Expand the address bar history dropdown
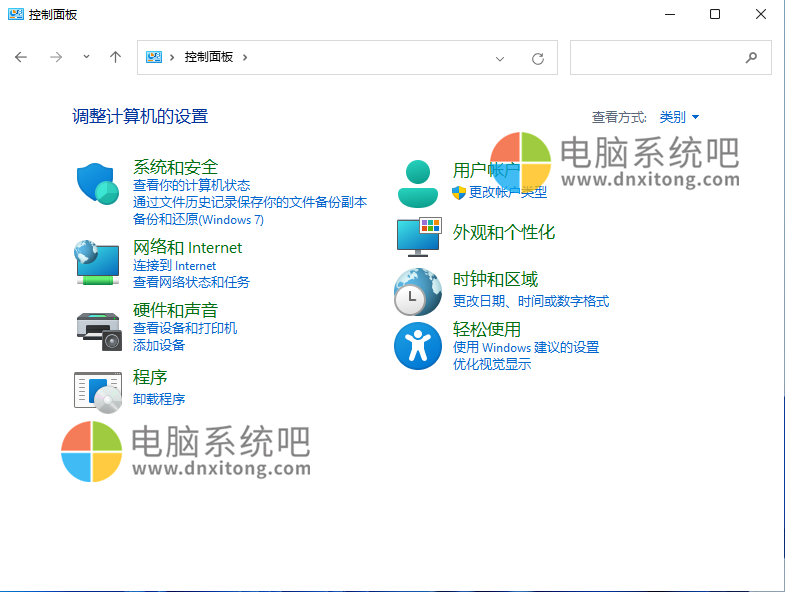Image resolution: width=785 pixels, height=592 pixels. click(x=500, y=59)
